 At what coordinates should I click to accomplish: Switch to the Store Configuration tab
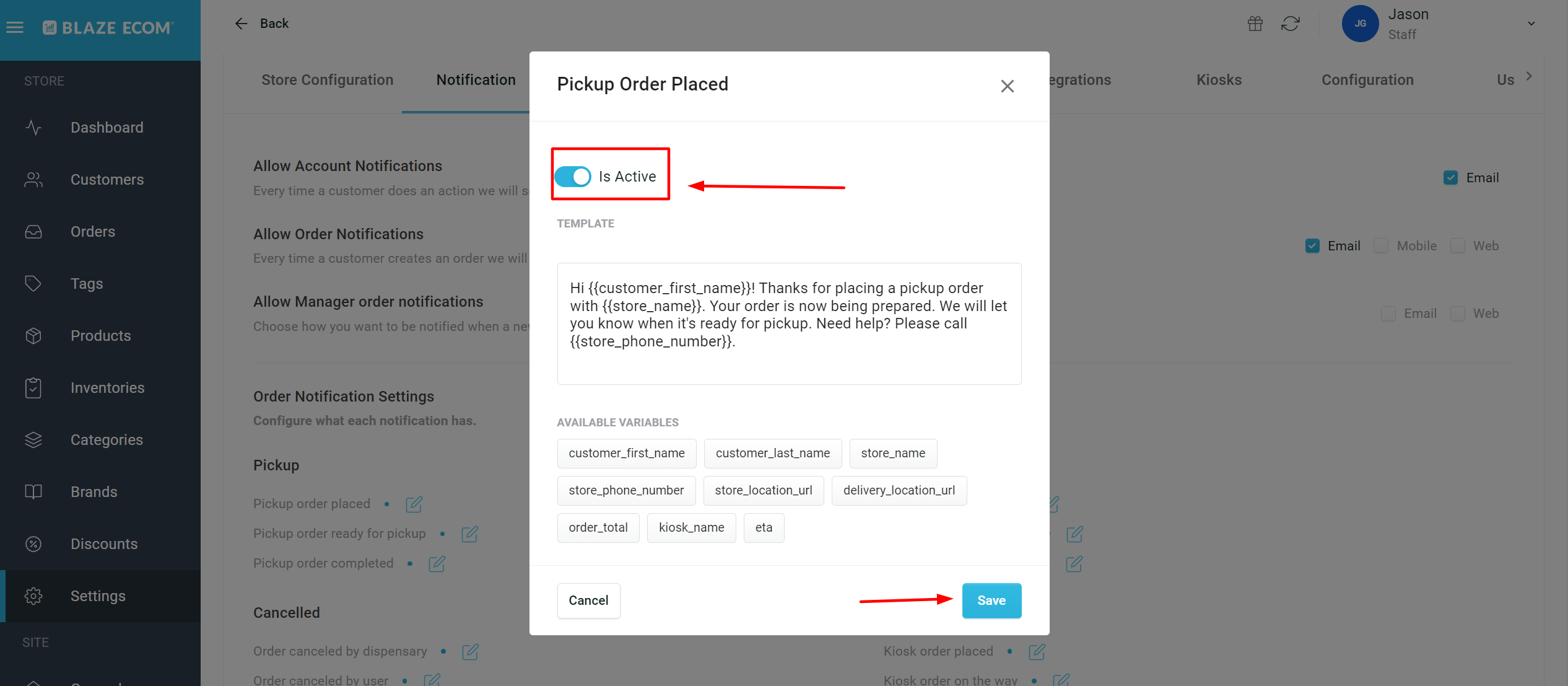click(x=327, y=80)
